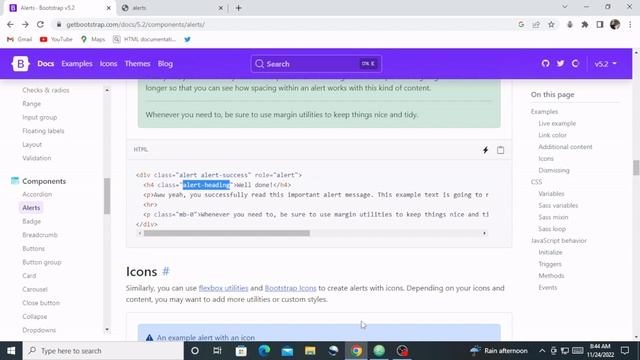Screen dimensions: 640x360
Task: Click sidebar scroll up arrow
Action: click(x=107, y=90)
